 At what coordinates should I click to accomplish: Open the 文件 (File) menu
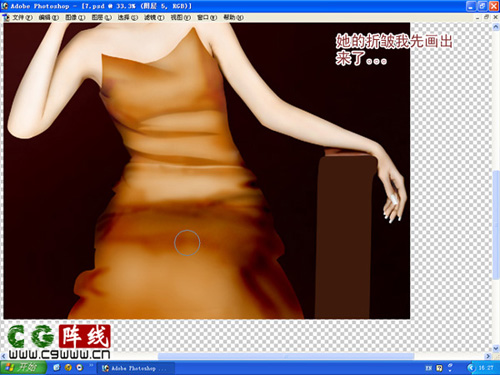tap(22, 17)
